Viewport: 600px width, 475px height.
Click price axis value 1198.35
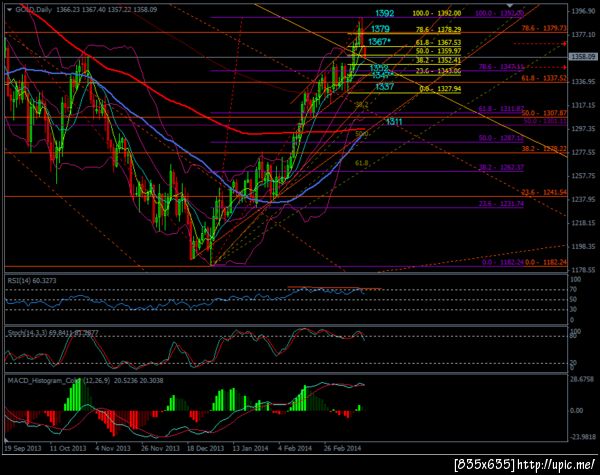pos(583,246)
